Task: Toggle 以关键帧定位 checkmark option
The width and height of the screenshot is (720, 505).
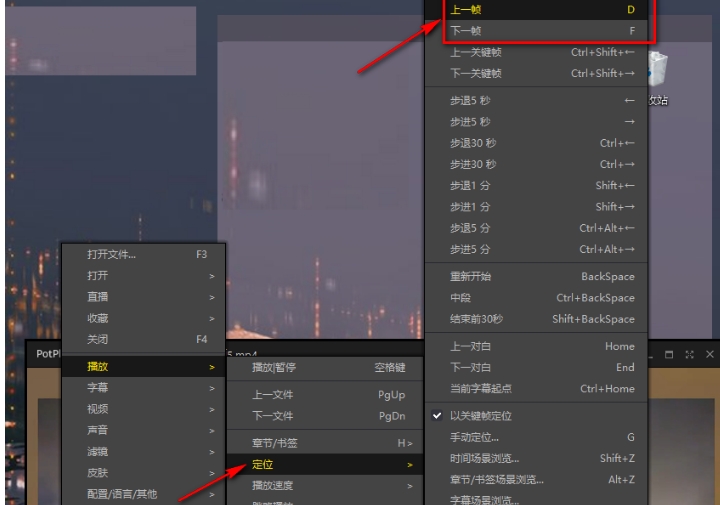Action: point(536,416)
